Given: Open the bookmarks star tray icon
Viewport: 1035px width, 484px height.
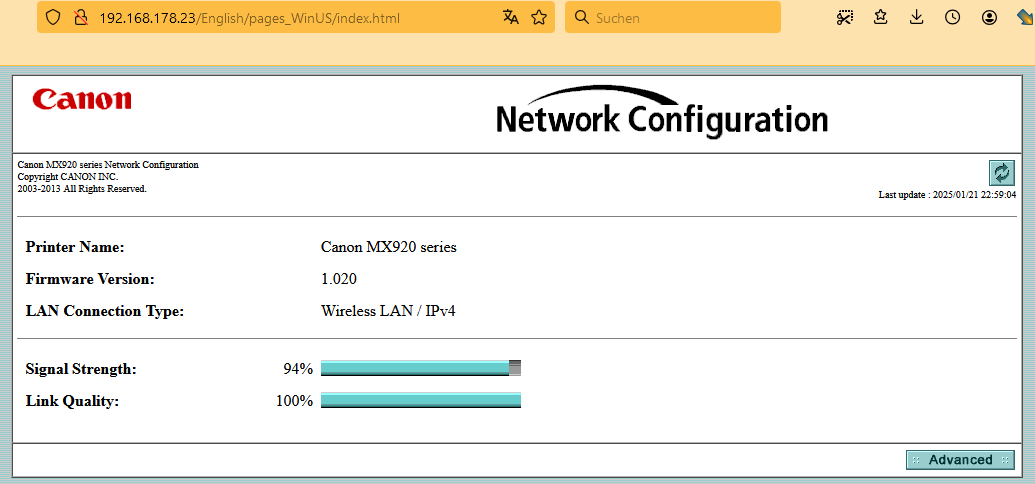Looking at the screenshot, I should [x=880, y=18].
